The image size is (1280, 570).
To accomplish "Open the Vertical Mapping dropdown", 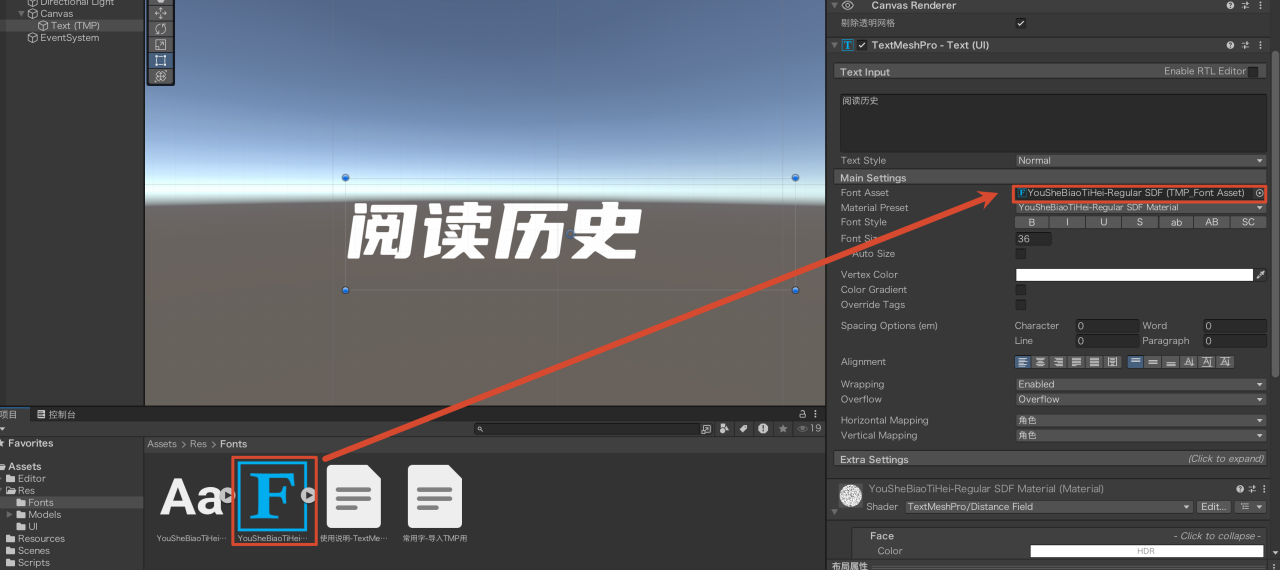I will (1141, 436).
